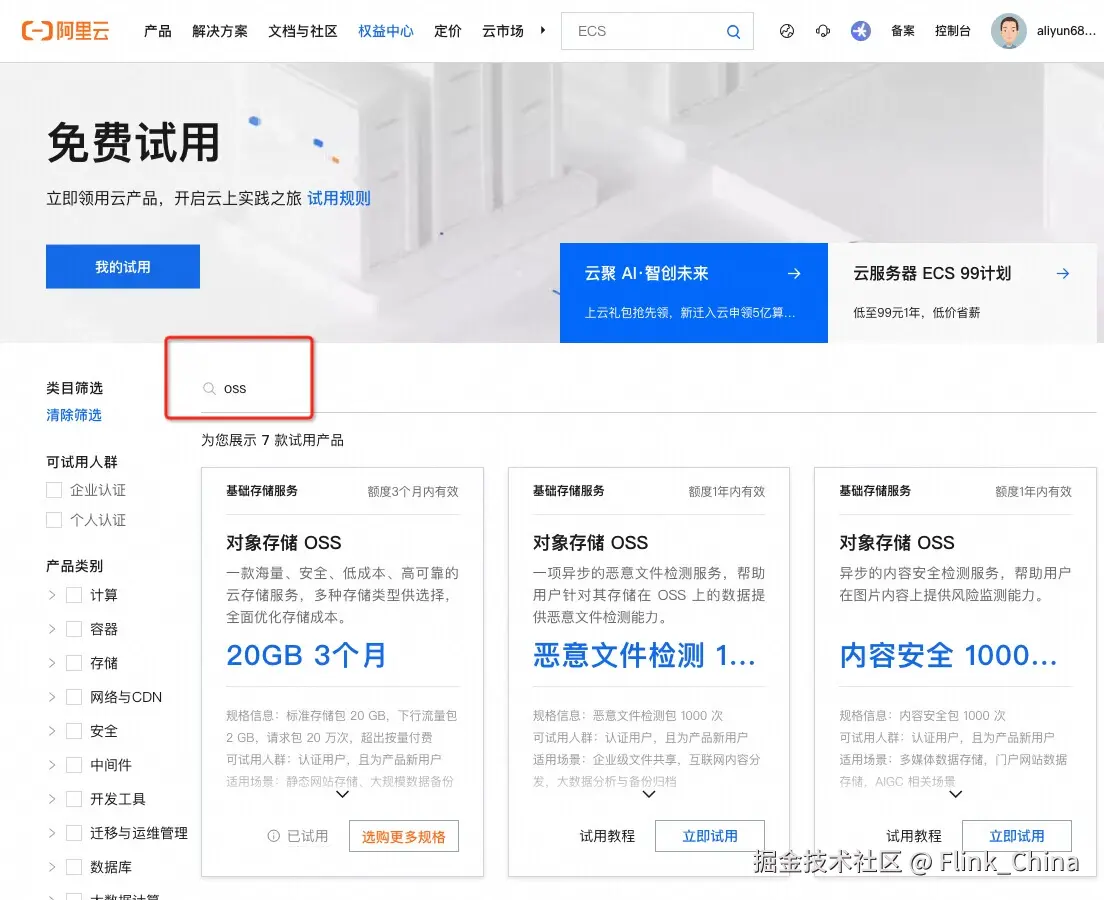
Task: Open the customer service headset icon
Action: [x=822, y=31]
